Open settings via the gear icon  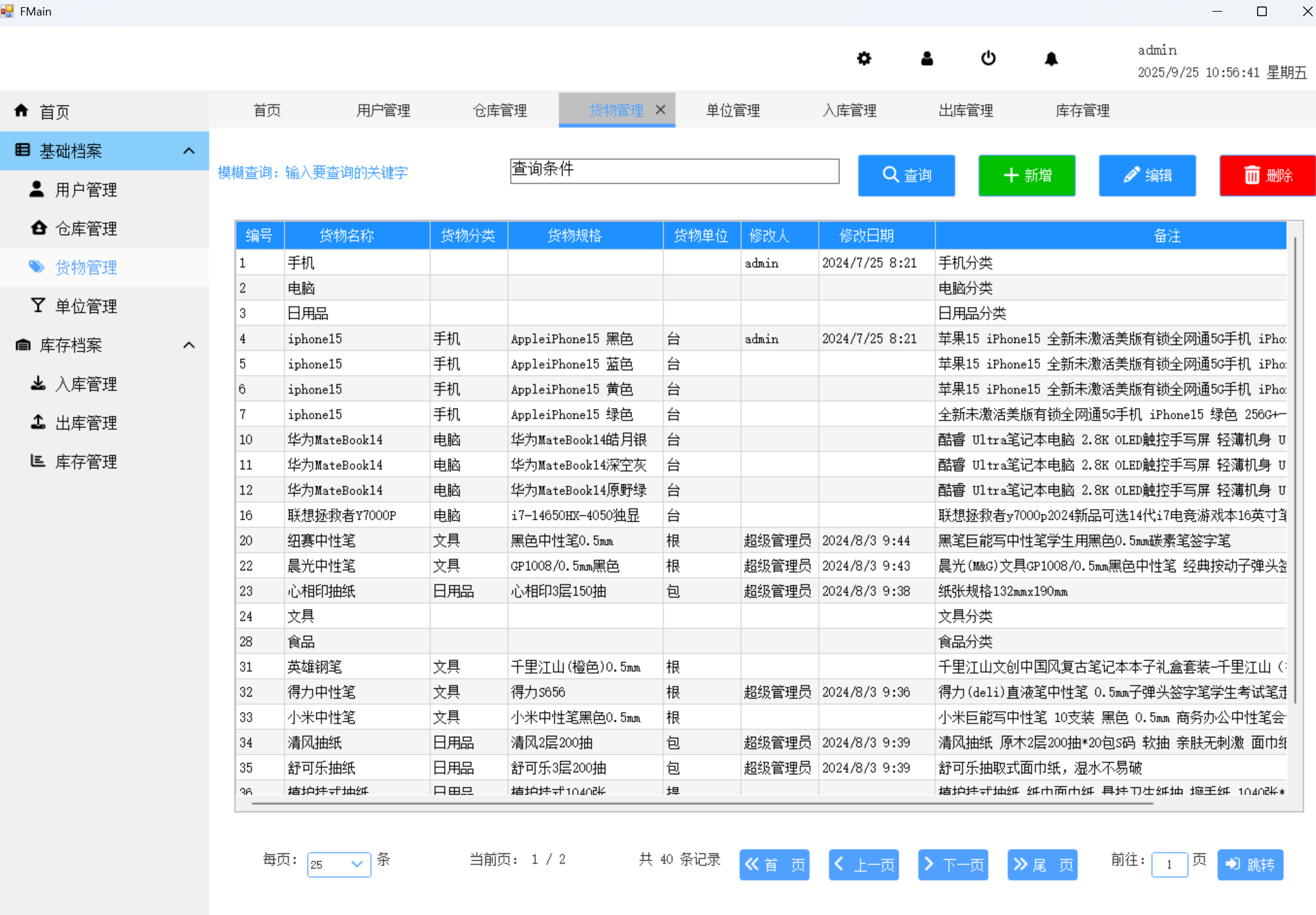pos(864,59)
